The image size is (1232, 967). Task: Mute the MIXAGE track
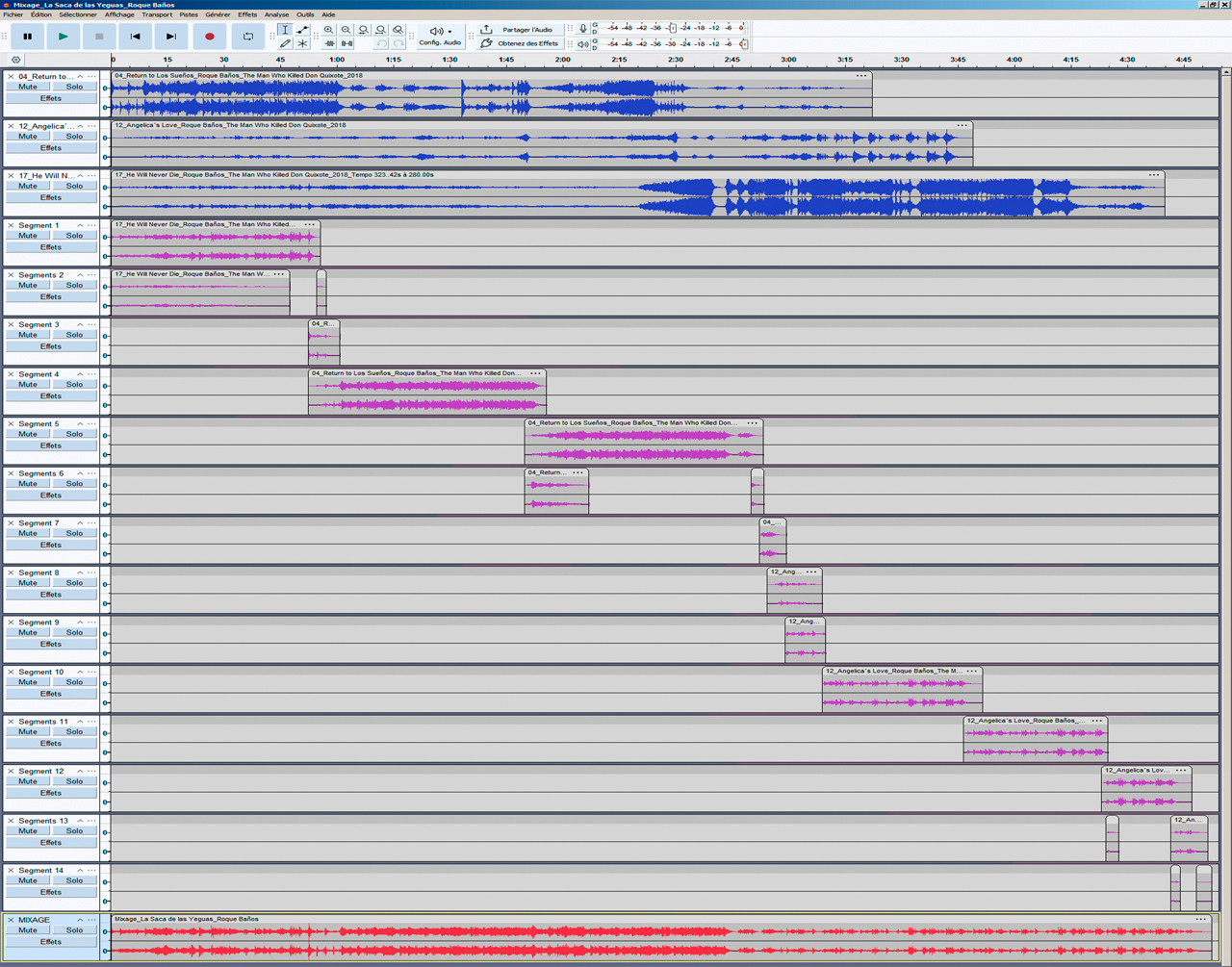[x=27, y=929]
